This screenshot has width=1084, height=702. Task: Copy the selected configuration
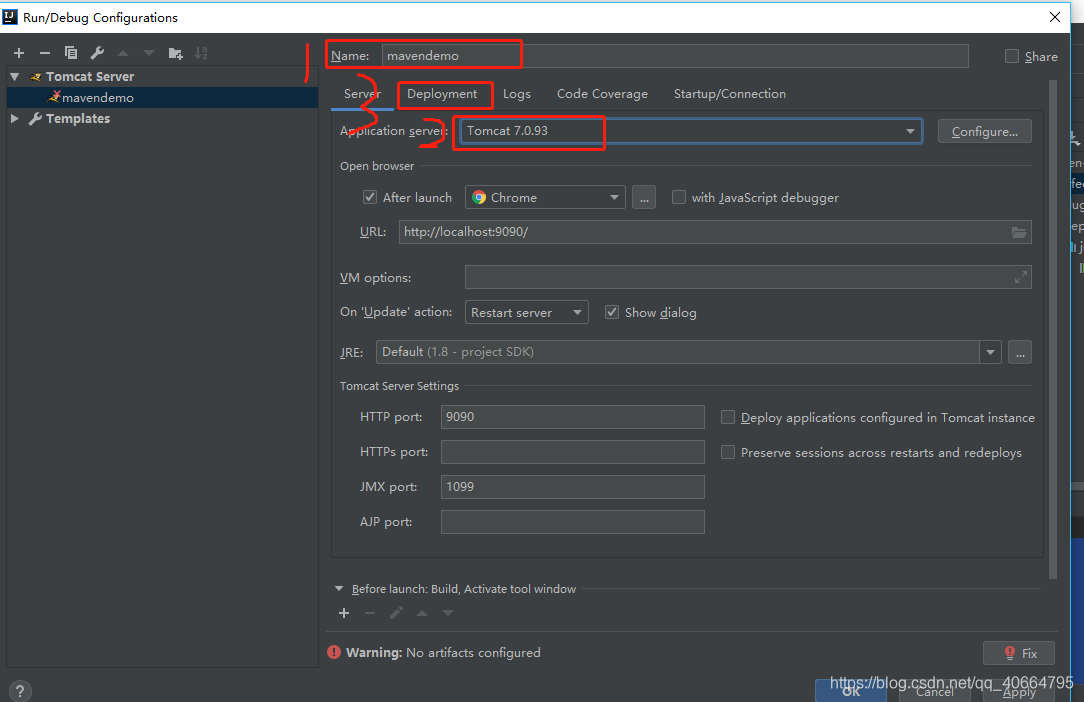tap(71, 53)
